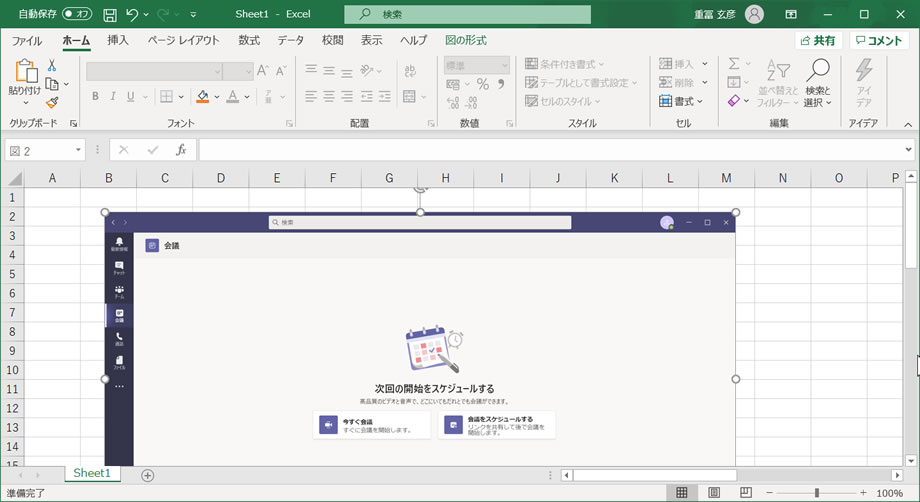Screen dimensions: 920x502
Task: Toggle bold formatting
Action: pos(95,96)
